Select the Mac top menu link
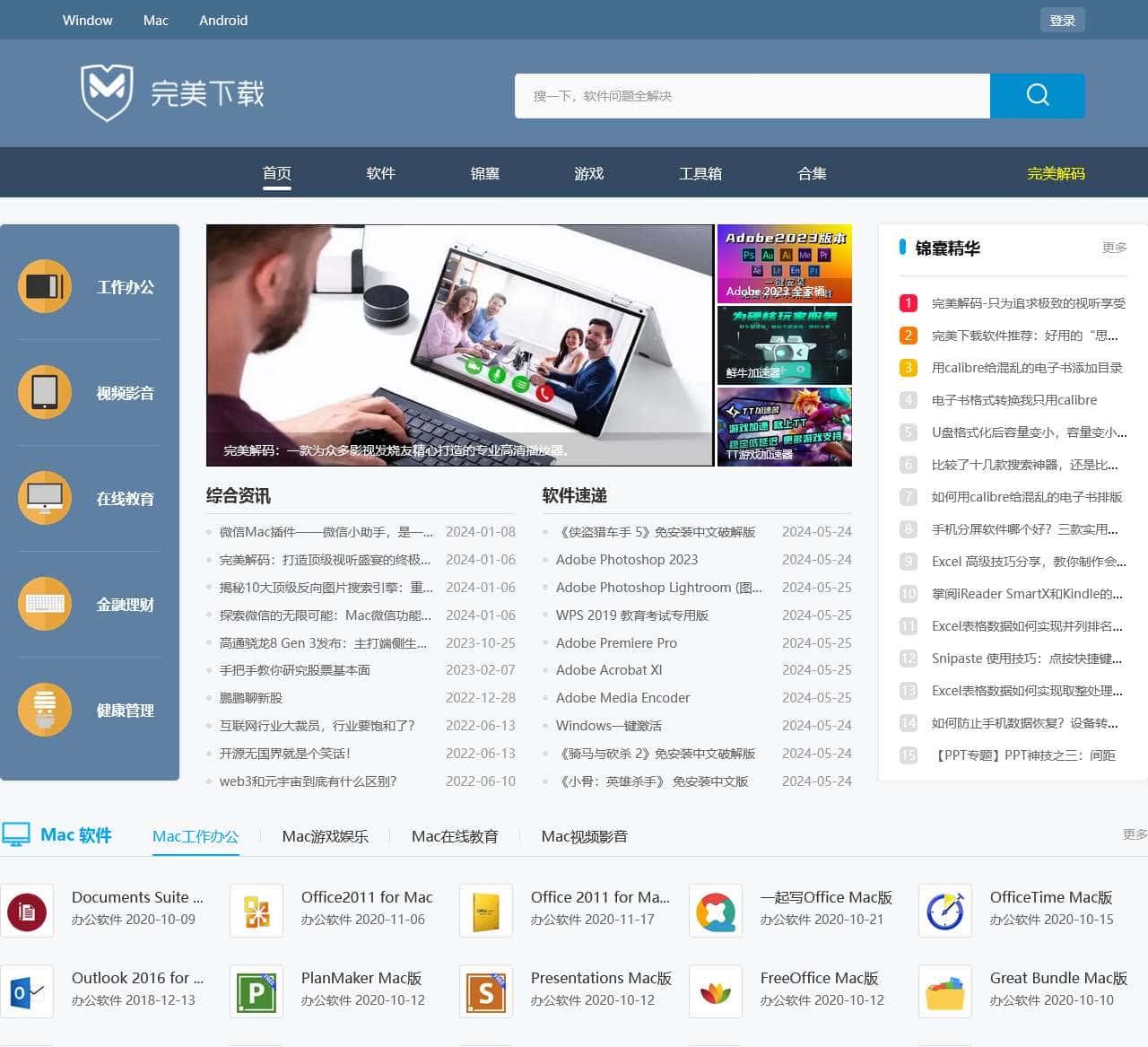 [155, 20]
